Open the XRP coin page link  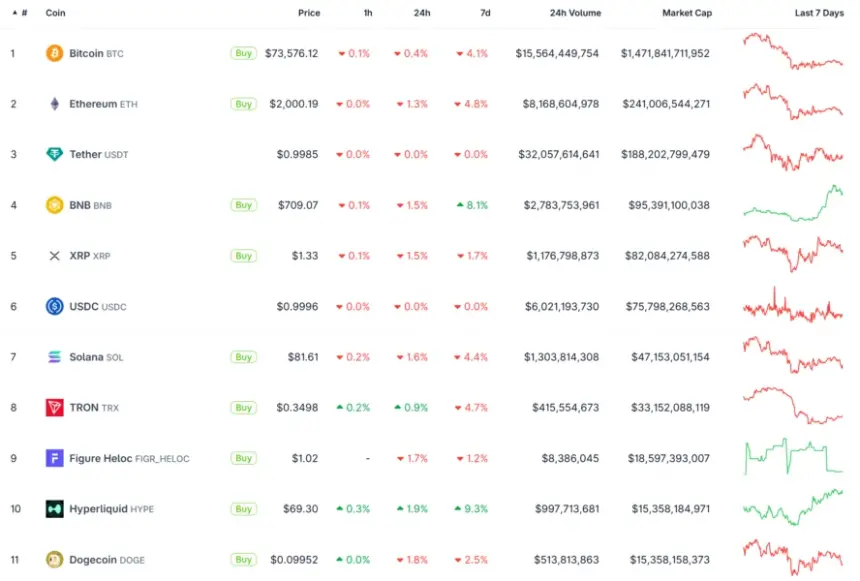[90, 256]
